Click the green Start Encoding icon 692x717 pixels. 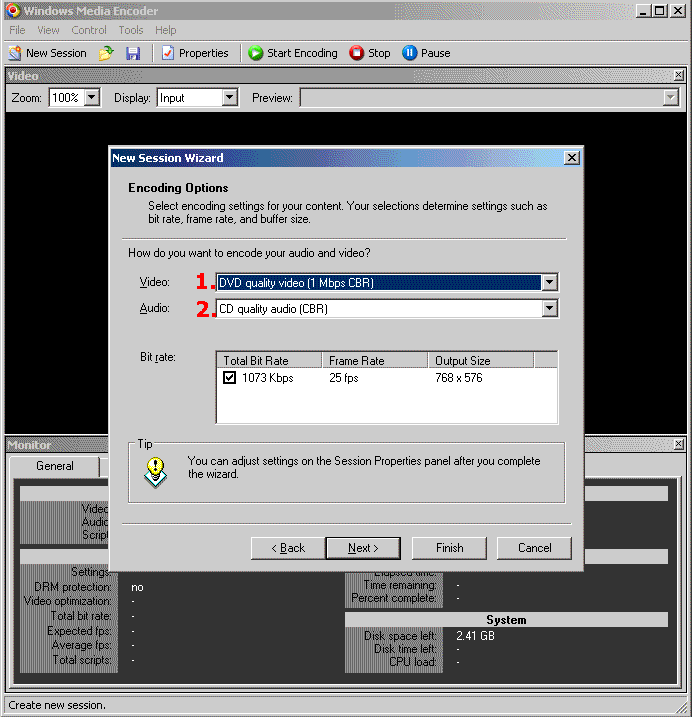[x=256, y=53]
